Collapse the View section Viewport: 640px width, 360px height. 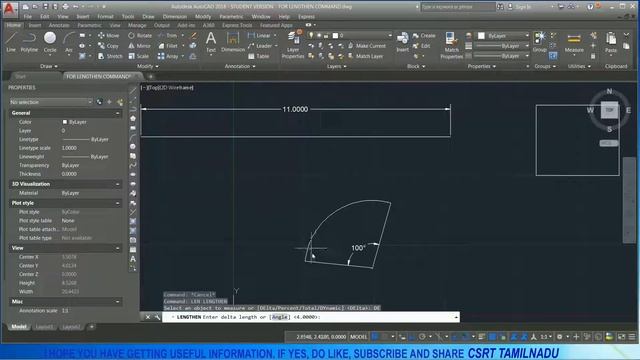click(118, 248)
